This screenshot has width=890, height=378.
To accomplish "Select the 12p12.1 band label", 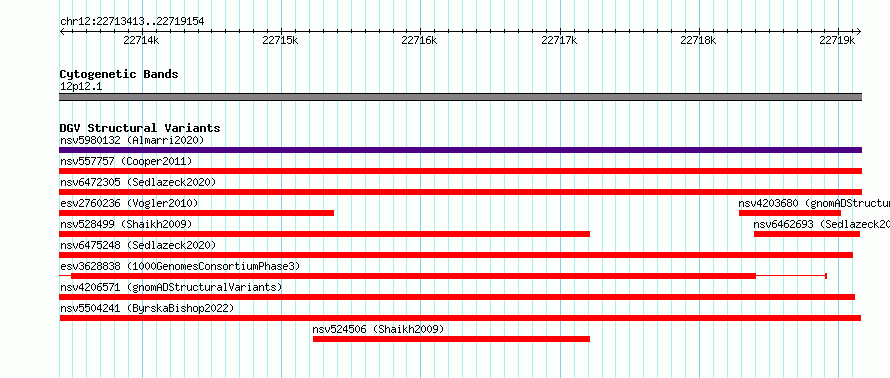I will coord(81,87).
